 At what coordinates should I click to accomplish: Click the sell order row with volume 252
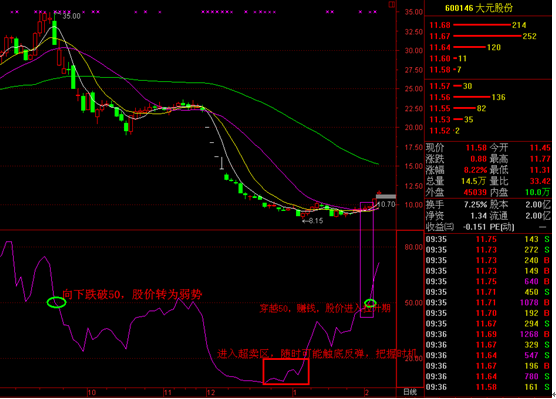pyautogui.click(x=483, y=36)
